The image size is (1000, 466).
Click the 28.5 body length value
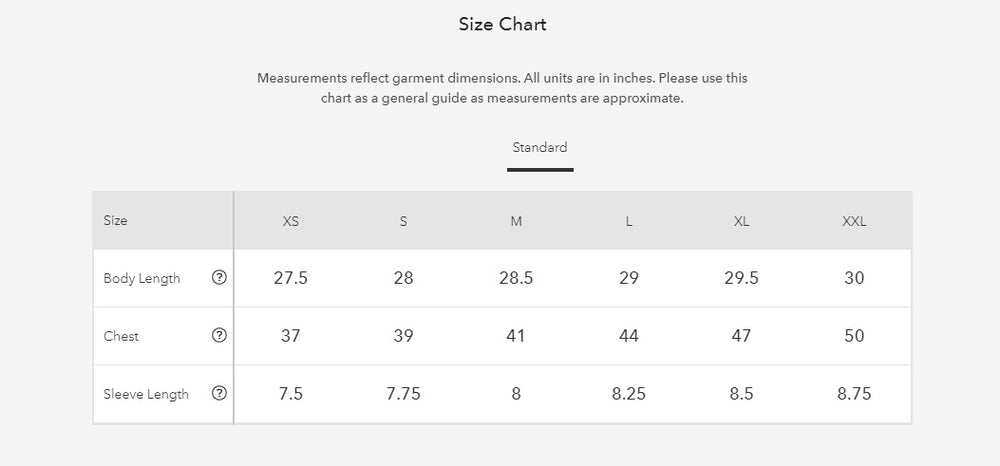tap(516, 278)
